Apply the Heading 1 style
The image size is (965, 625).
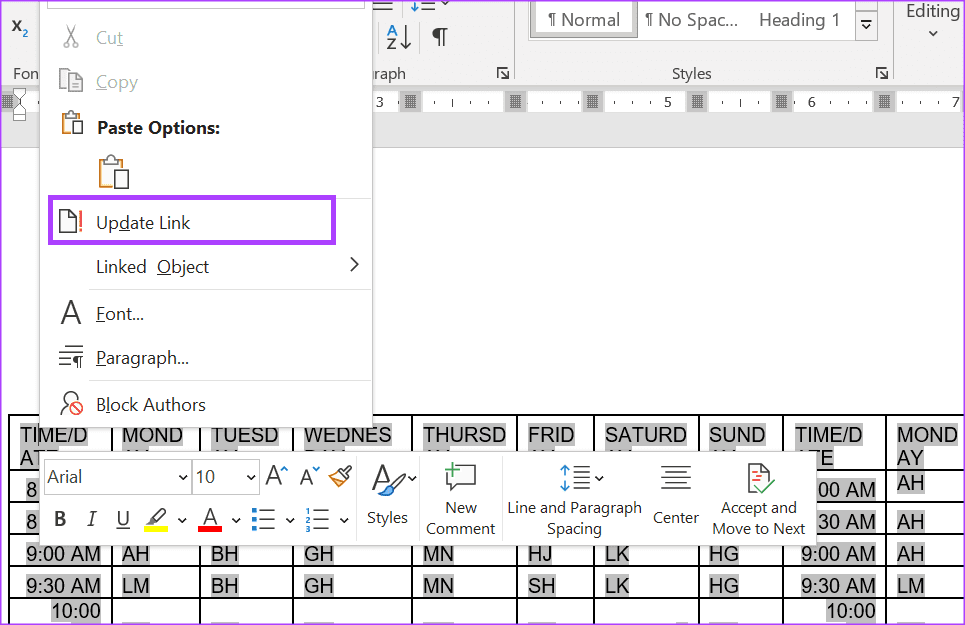798,19
